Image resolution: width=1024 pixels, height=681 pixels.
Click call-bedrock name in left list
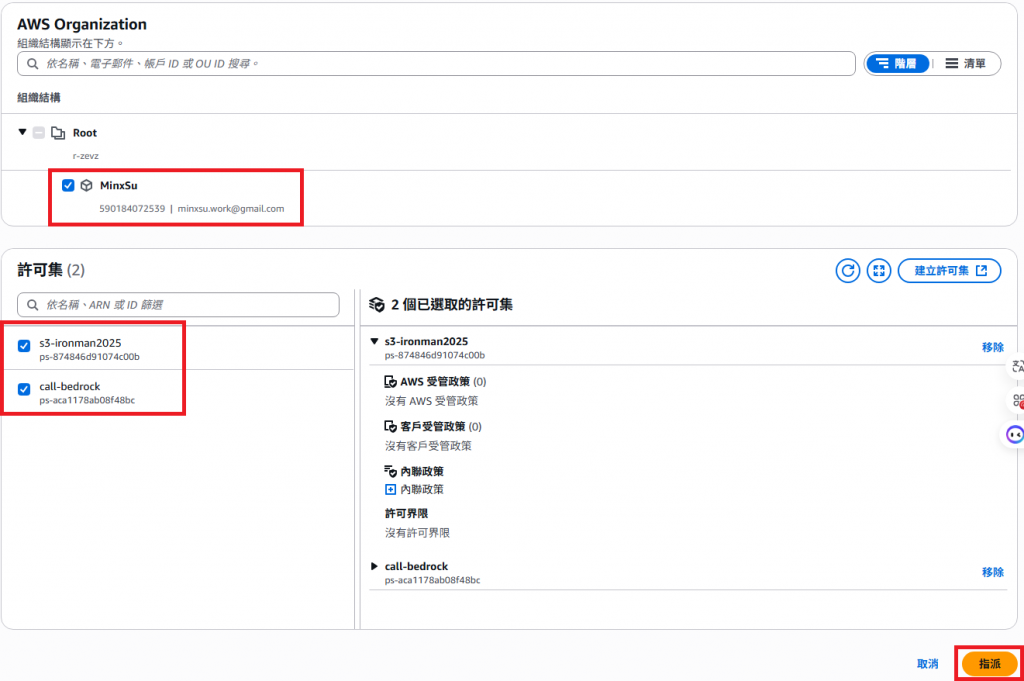[69, 387]
